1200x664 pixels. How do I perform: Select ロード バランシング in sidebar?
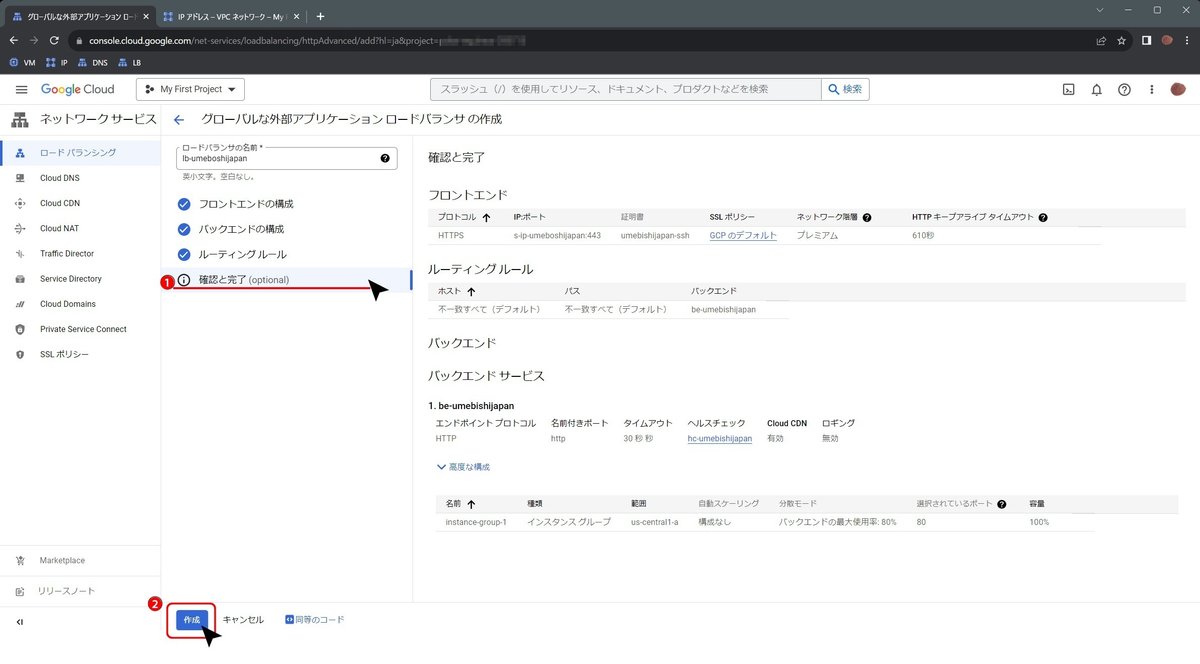pyautogui.click(x=80, y=153)
